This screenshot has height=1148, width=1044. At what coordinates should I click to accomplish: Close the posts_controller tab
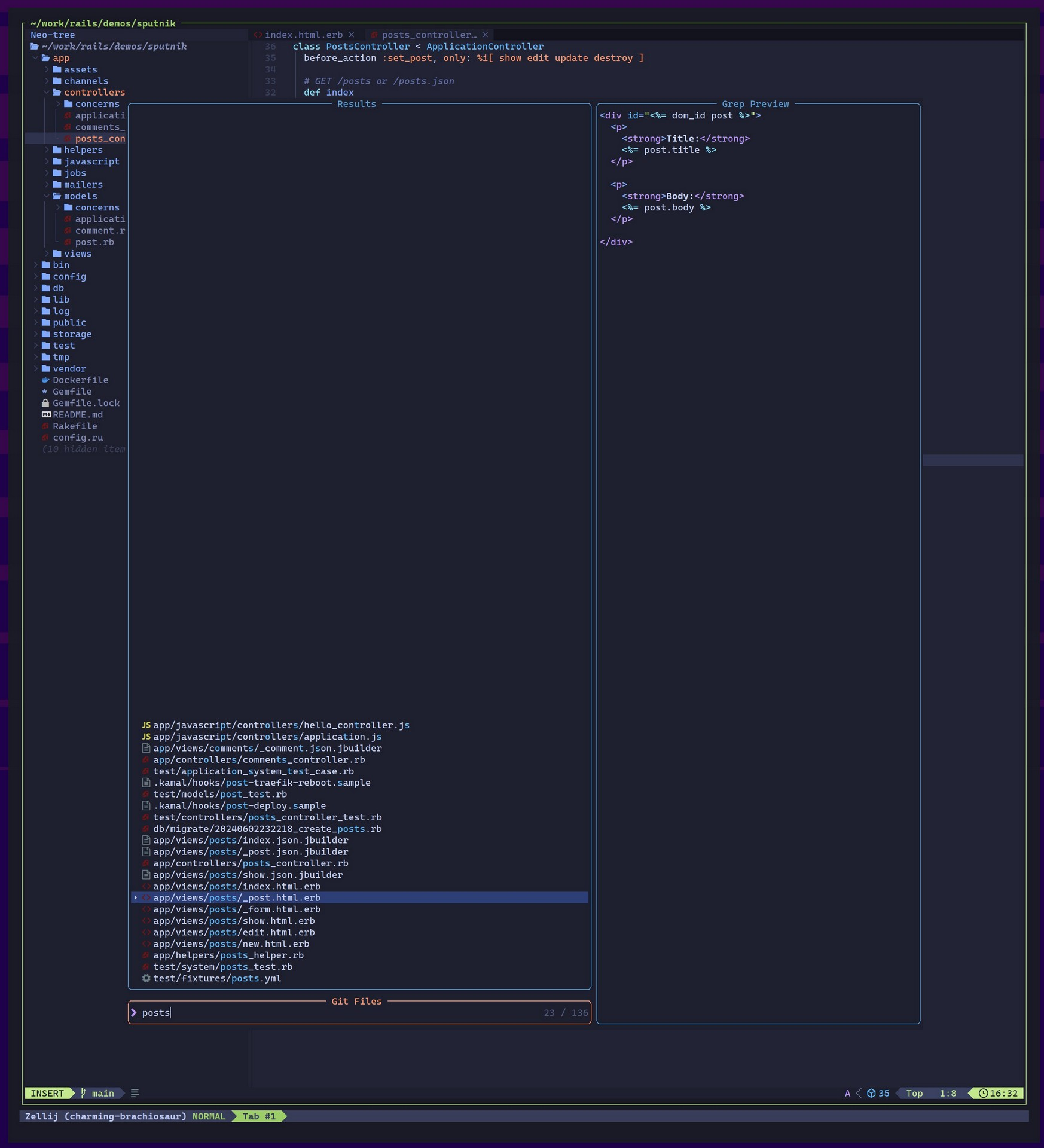[x=485, y=35]
